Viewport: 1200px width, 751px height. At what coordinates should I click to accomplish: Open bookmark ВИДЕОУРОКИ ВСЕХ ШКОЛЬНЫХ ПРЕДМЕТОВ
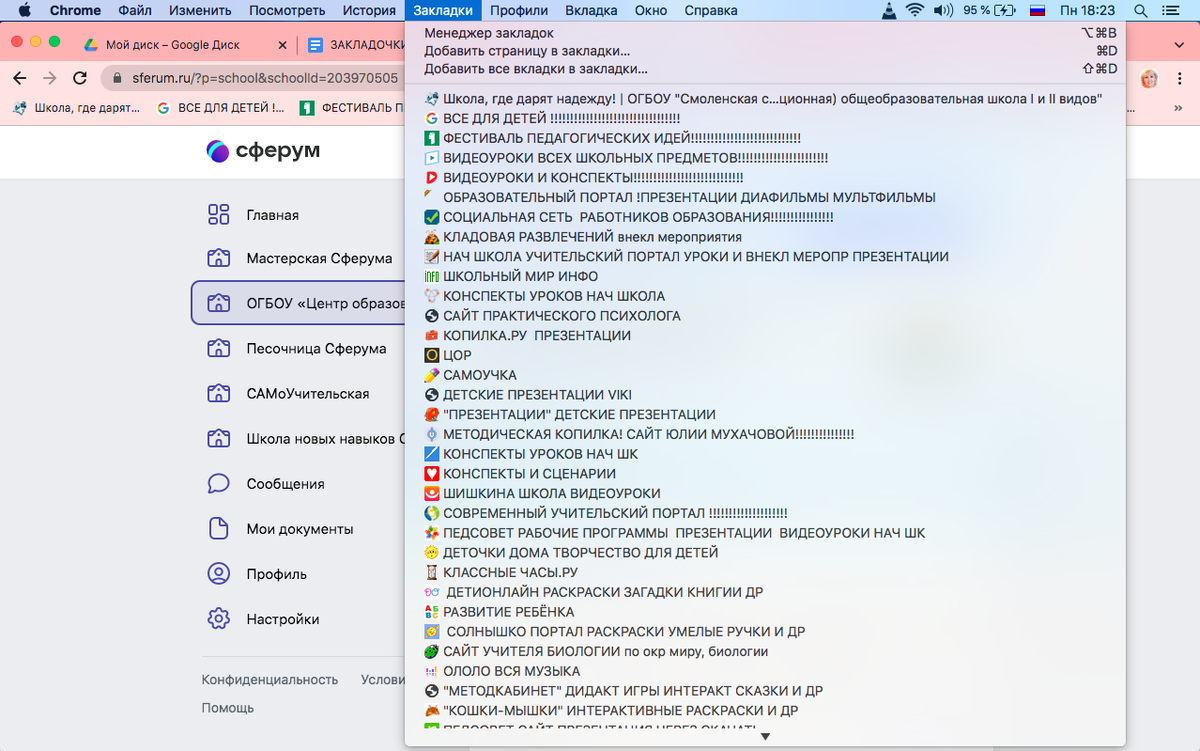click(x=765, y=158)
